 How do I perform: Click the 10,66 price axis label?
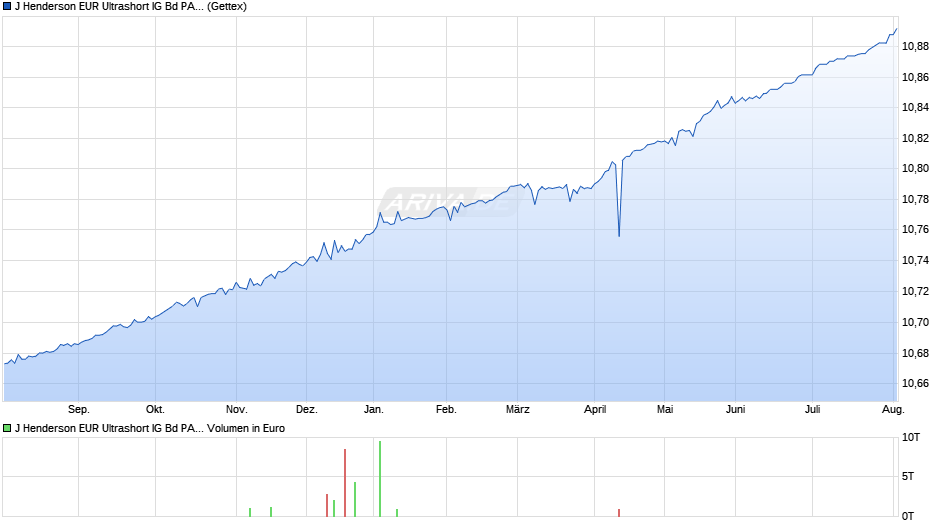(x=915, y=383)
